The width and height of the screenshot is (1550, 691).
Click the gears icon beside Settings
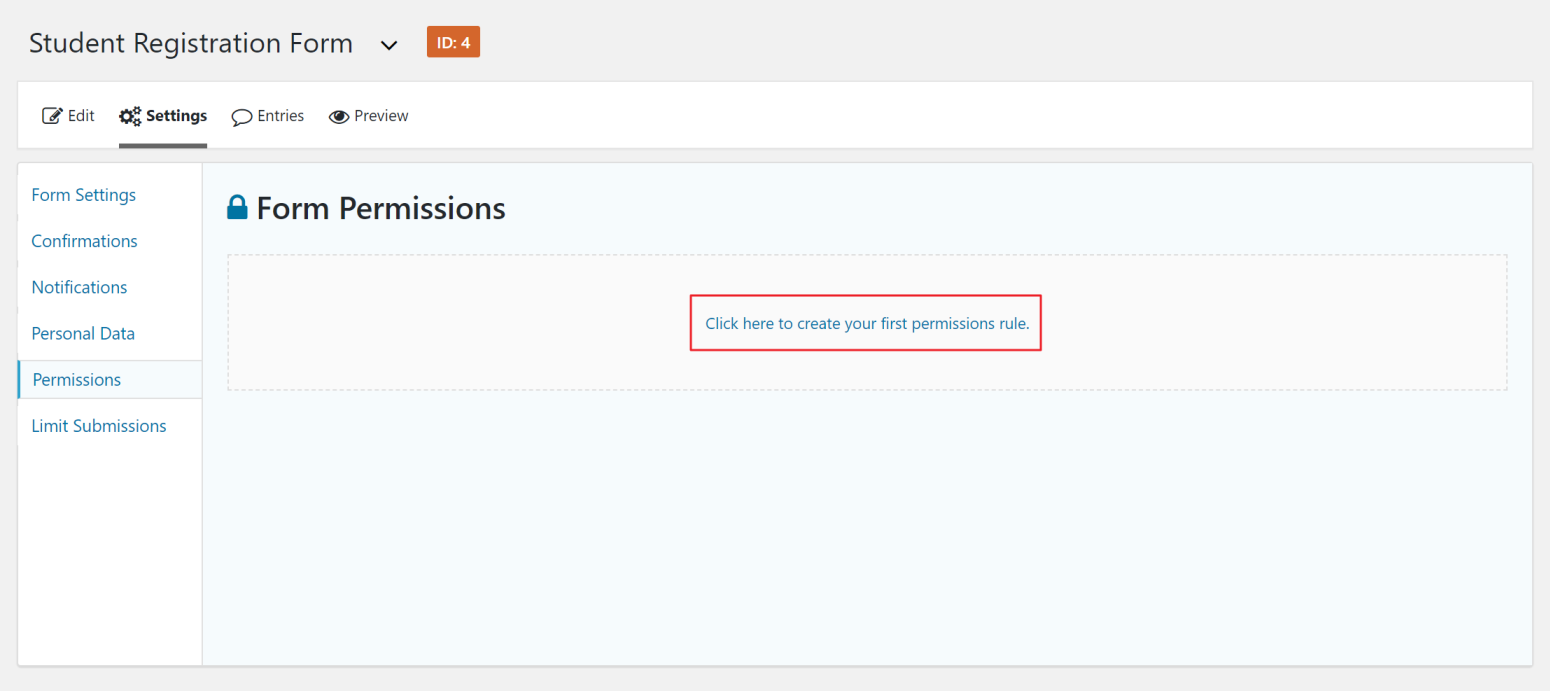point(130,116)
